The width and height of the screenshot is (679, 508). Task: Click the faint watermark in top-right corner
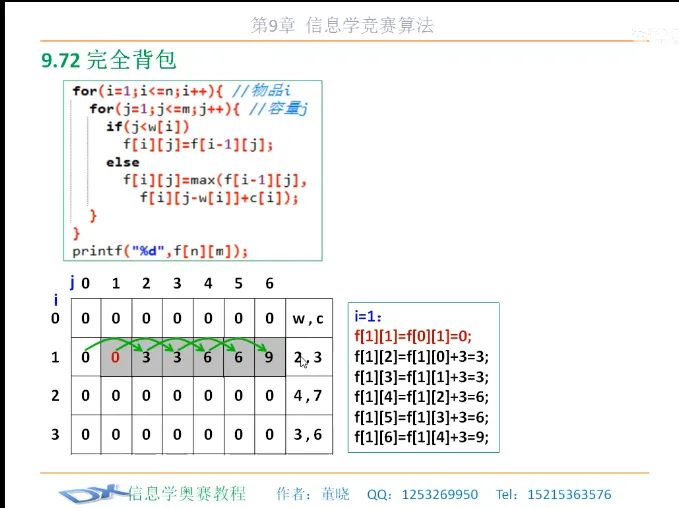pos(653,34)
